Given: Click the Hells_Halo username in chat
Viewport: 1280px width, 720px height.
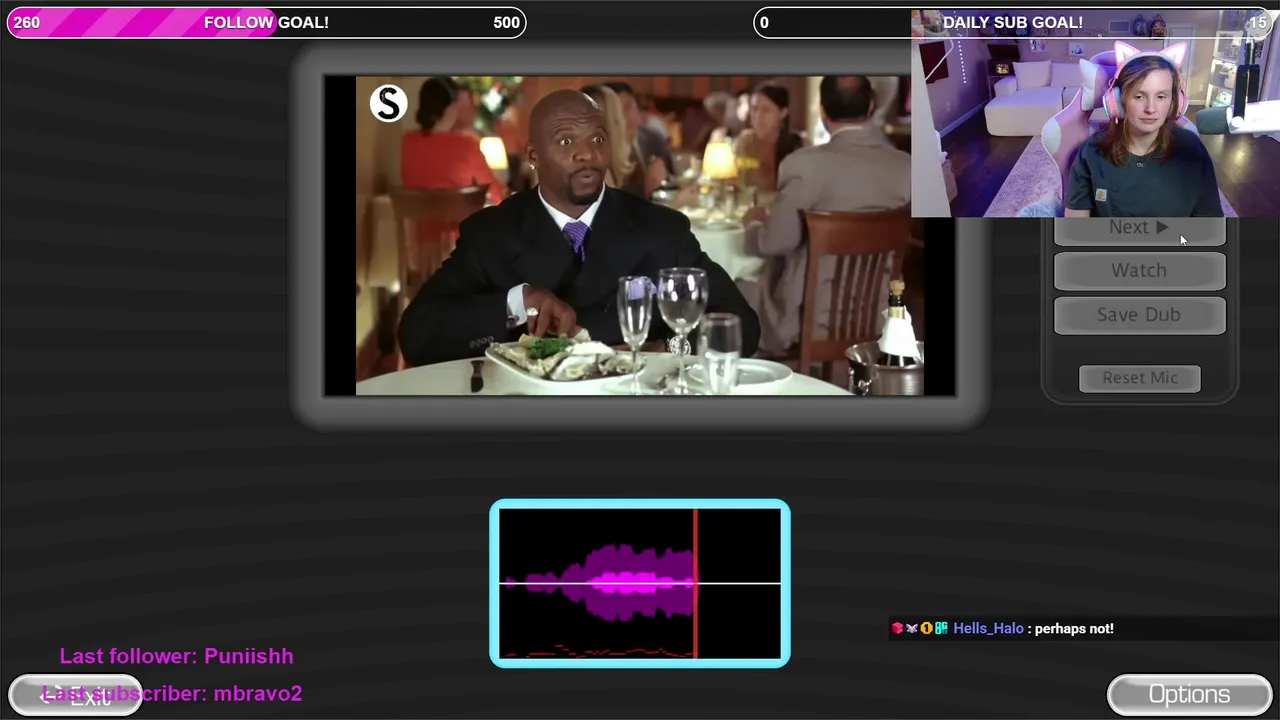Looking at the screenshot, I should pyautogui.click(x=988, y=628).
